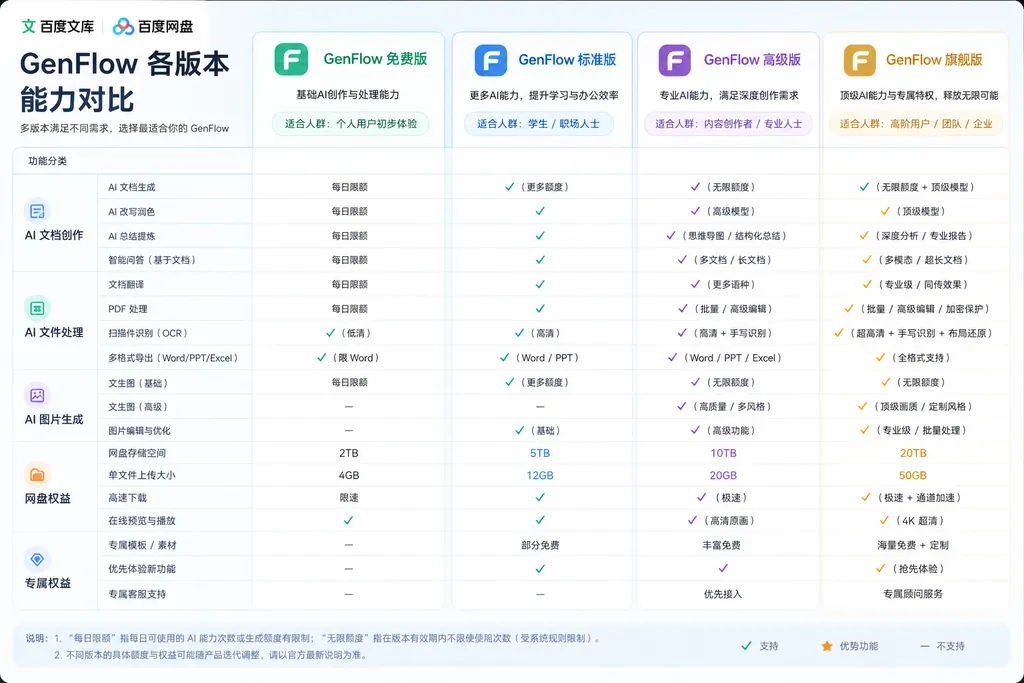This screenshot has height=683, width=1024.
Task: Click the 适合人群: 高阶用户 / 团队 / 企业 pill
Action: (x=916, y=123)
